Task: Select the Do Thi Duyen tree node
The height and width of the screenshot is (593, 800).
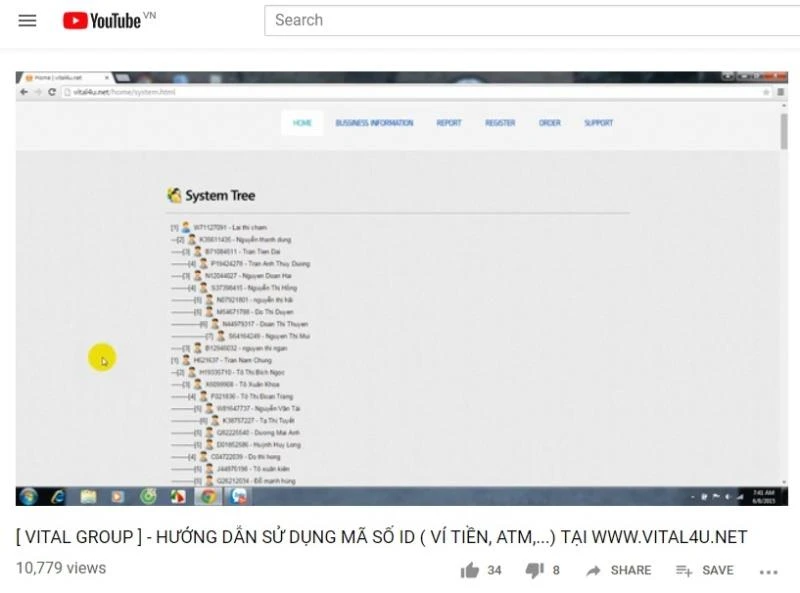Action: (x=255, y=312)
